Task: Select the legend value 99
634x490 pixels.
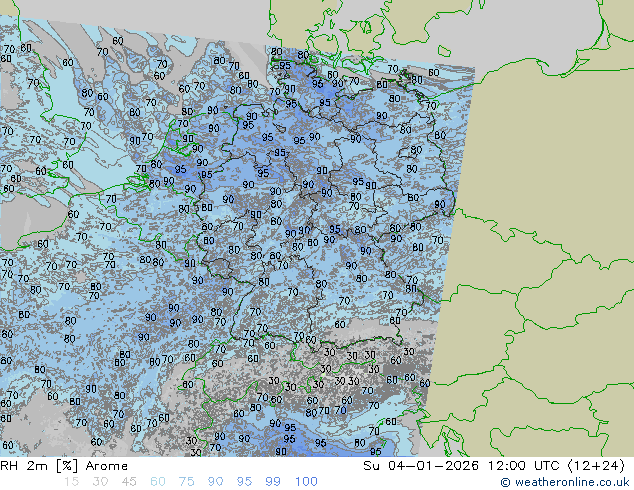Action: (273, 482)
